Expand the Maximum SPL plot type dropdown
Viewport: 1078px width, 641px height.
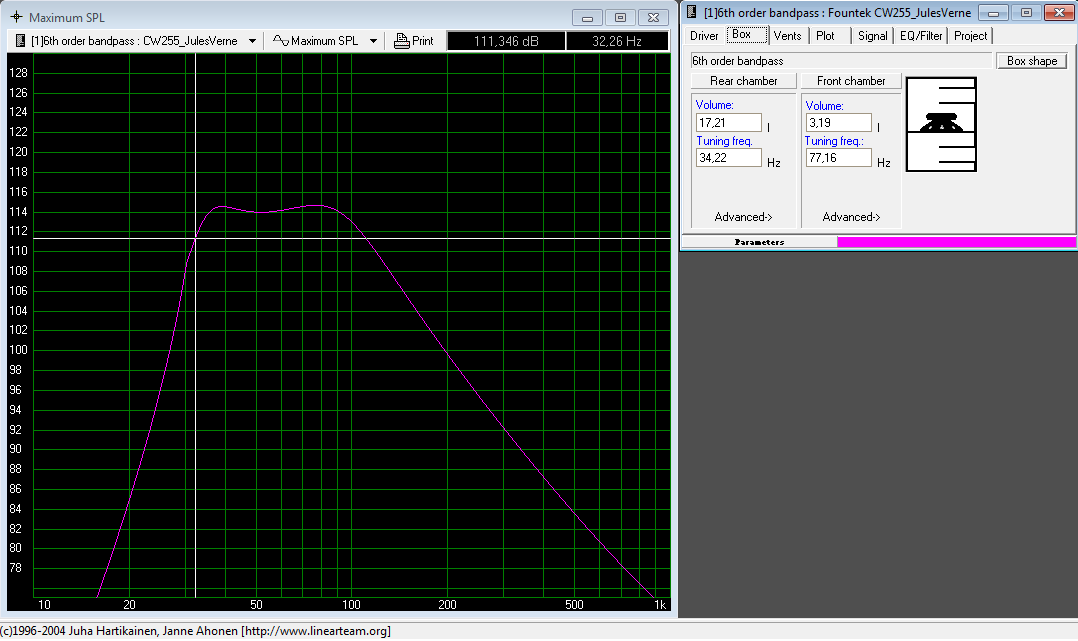[373, 41]
